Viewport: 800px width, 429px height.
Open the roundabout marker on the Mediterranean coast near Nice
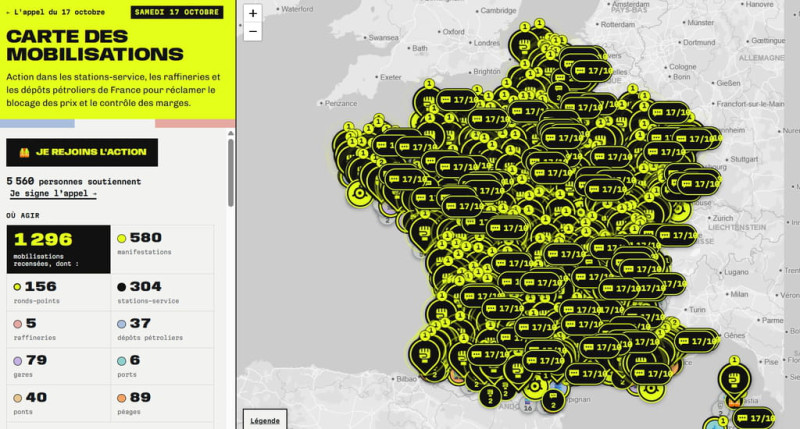point(651,390)
